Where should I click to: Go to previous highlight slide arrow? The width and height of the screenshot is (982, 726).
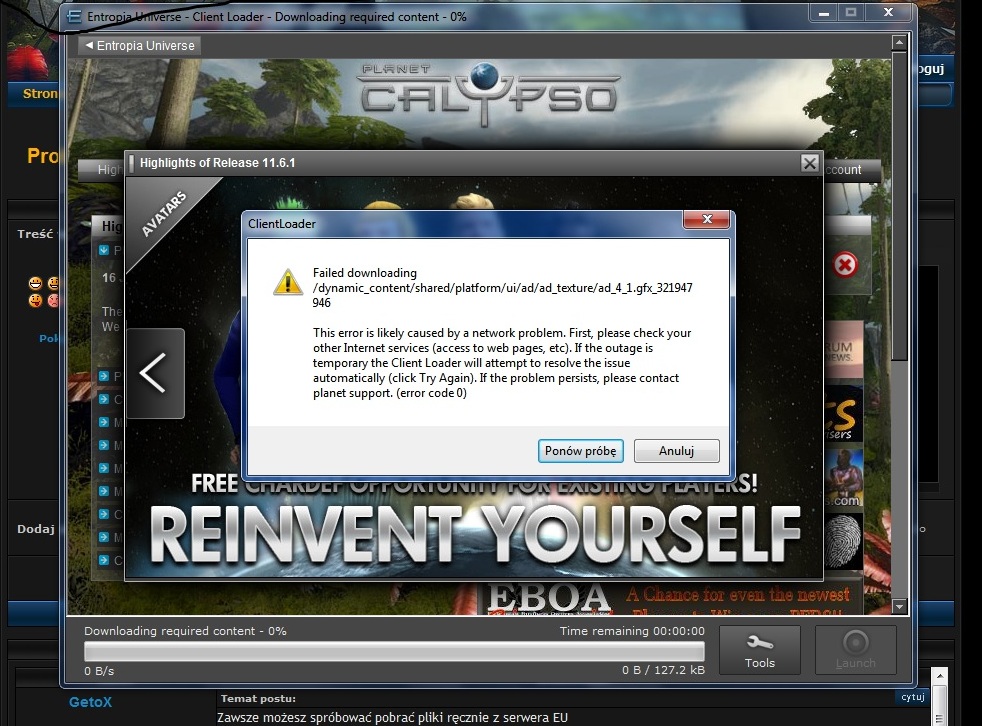click(x=154, y=373)
